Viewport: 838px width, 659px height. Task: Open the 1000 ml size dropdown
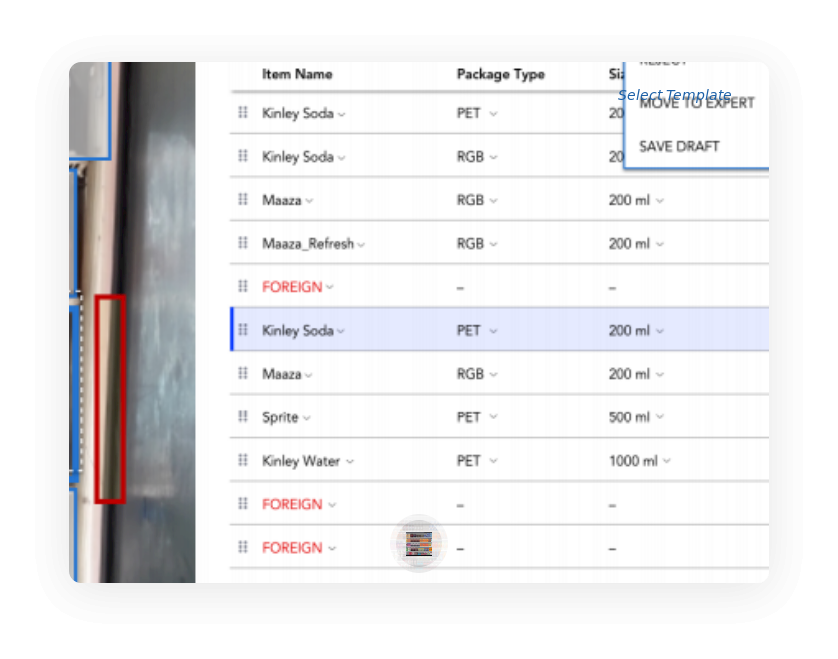pos(666,460)
